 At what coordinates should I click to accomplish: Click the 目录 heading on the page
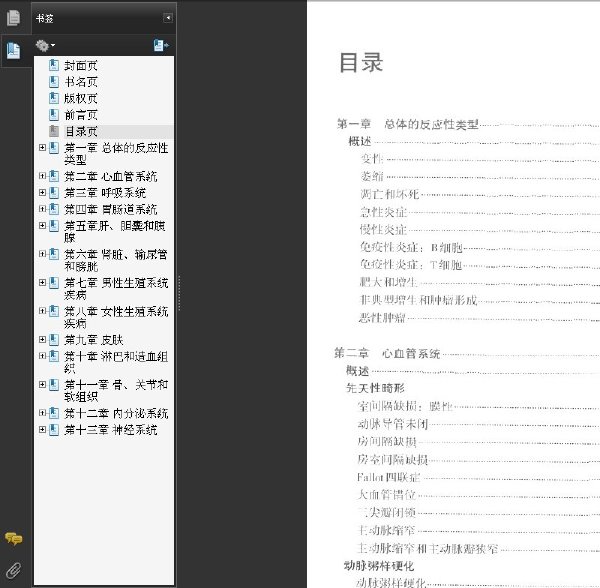pyautogui.click(x=361, y=62)
